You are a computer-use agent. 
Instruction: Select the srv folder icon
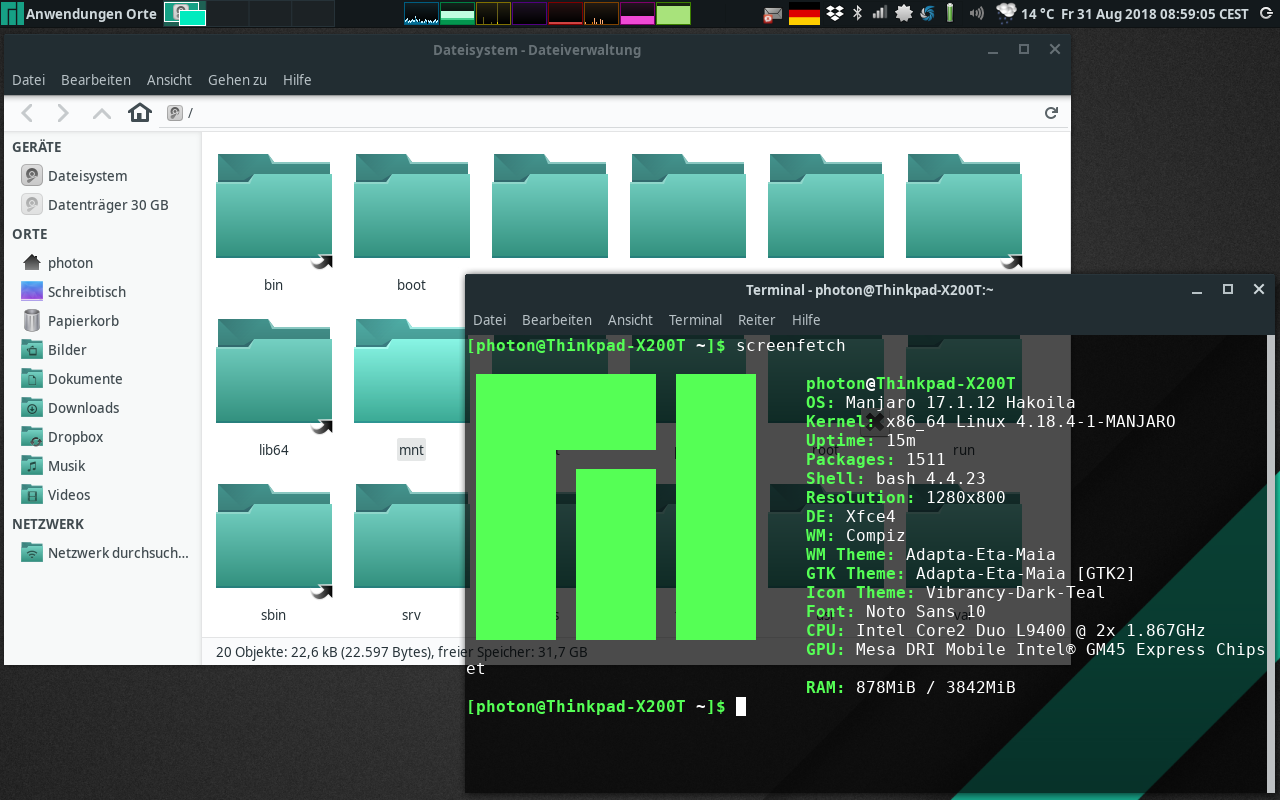coord(412,536)
